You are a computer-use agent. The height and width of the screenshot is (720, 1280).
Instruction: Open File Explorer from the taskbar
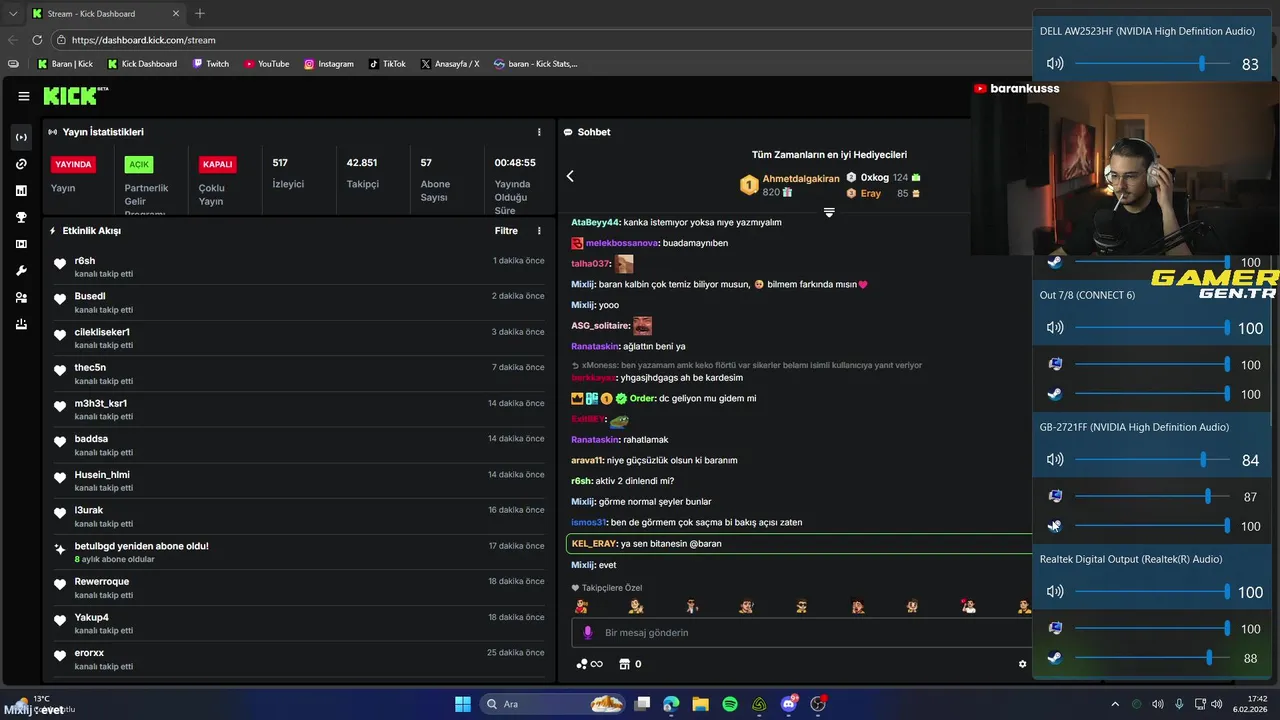[700, 704]
